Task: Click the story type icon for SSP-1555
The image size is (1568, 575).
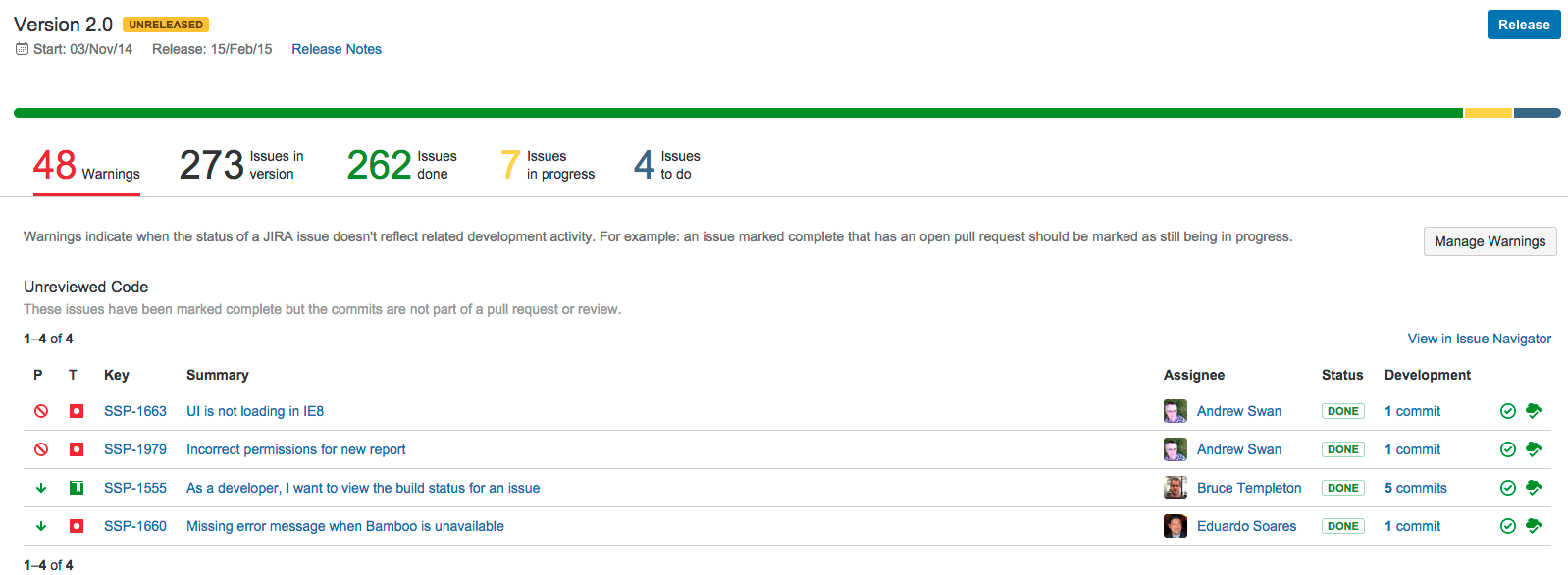Action: tap(77, 488)
